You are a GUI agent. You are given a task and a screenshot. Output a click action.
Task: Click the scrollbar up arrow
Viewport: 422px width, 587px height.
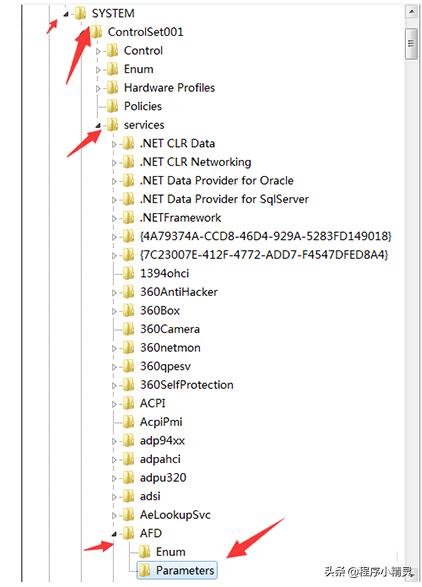pyautogui.click(x=411, y=12)
